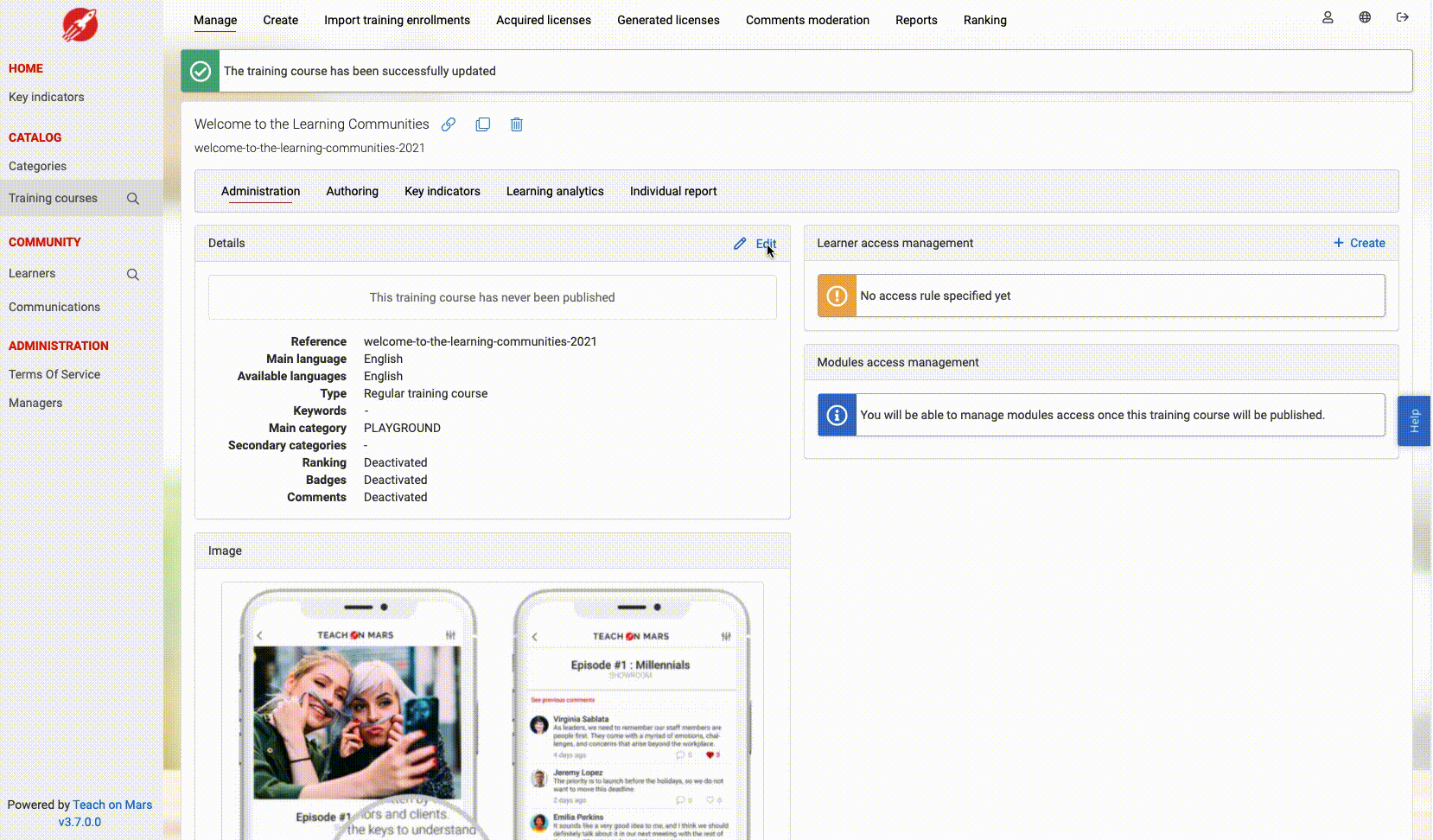
Task: Open Generated licenses
Action: click(x=668, y=20)
